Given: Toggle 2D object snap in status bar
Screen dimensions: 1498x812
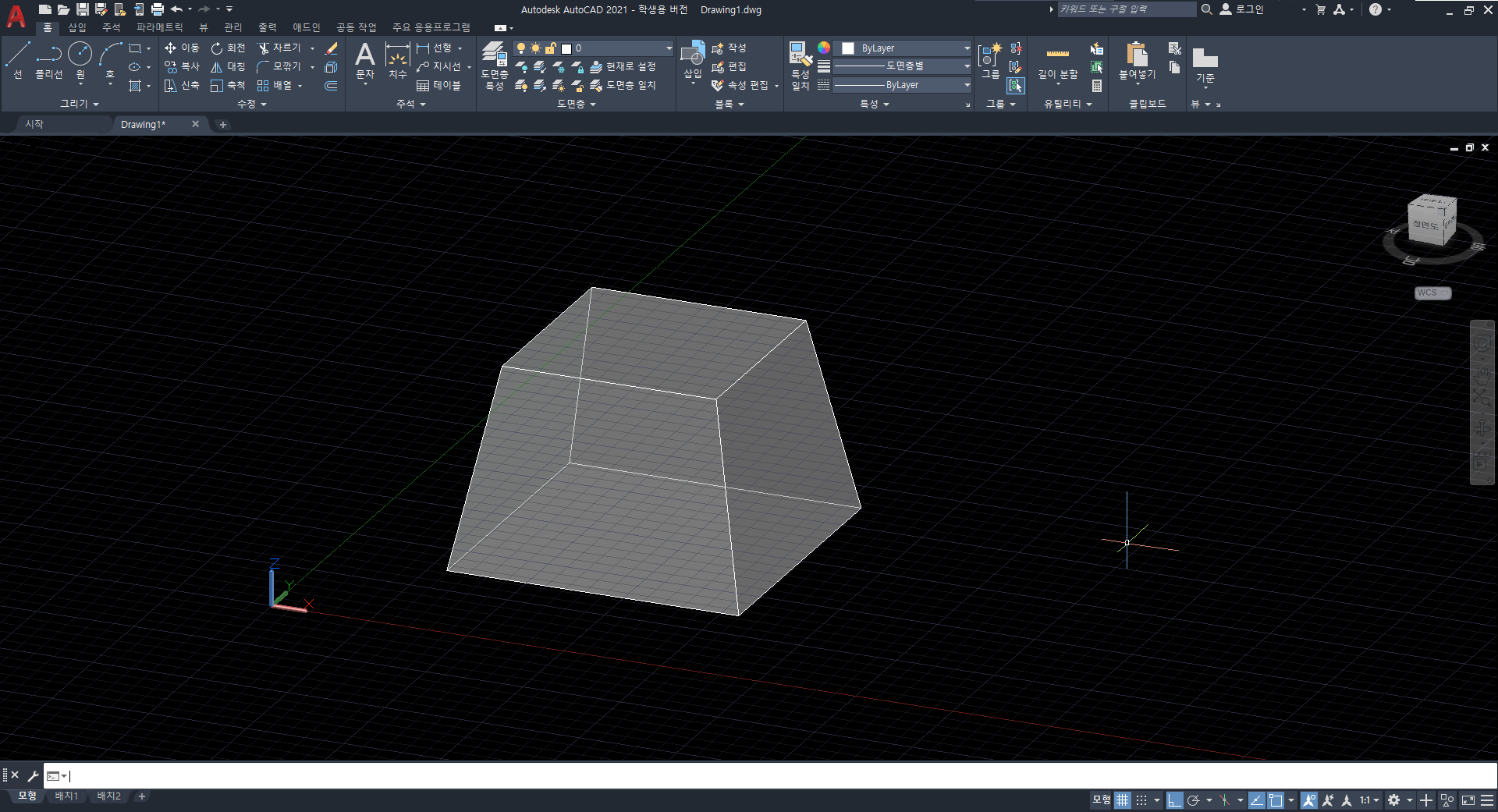Looking at the screenshot, I should [1276, 800].
